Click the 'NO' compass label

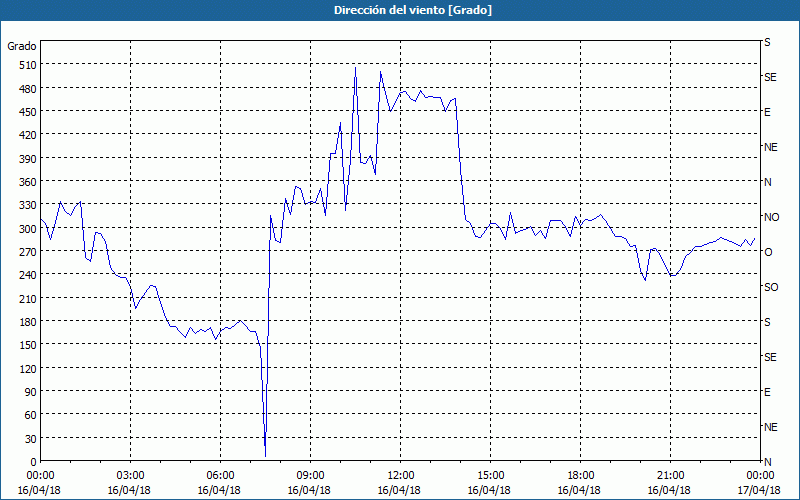pyautogui.click(x=771, y=217)
